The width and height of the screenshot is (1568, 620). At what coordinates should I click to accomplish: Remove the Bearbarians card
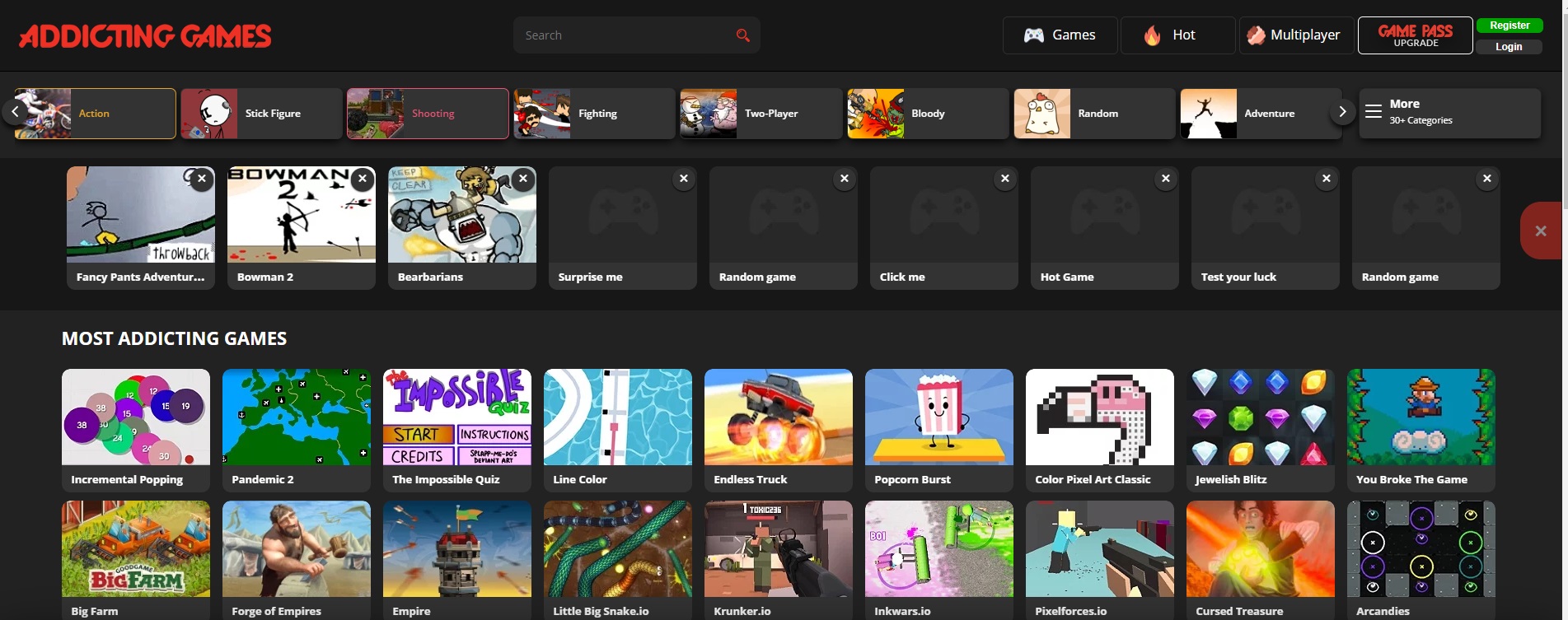click(523, 179)
